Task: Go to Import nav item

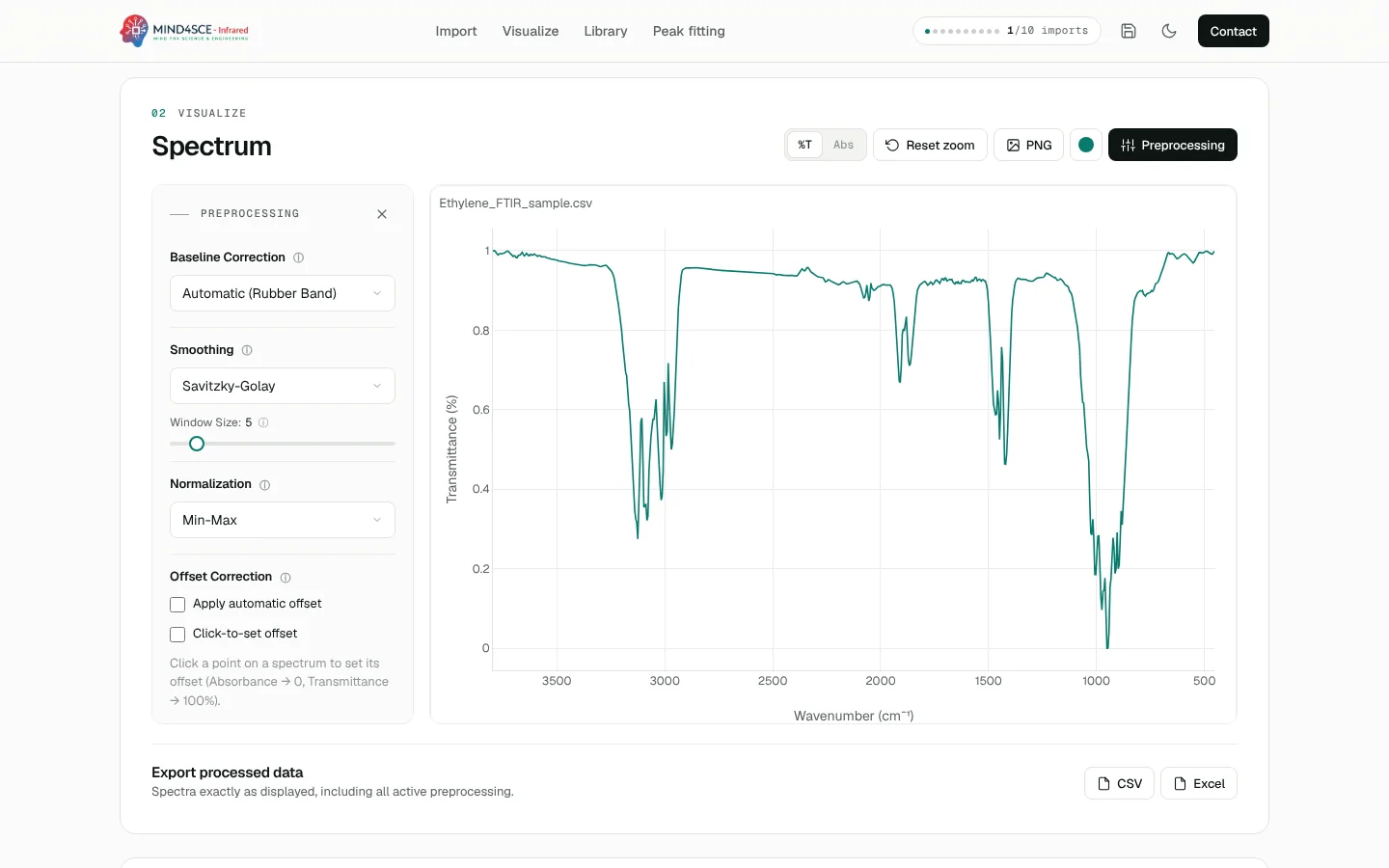Action: pos(456,31)
